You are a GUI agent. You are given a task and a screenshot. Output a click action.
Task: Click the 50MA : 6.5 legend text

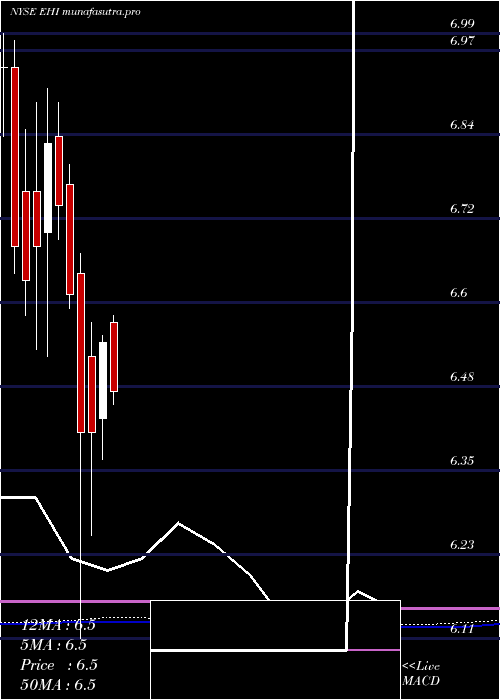click(58, 684)
